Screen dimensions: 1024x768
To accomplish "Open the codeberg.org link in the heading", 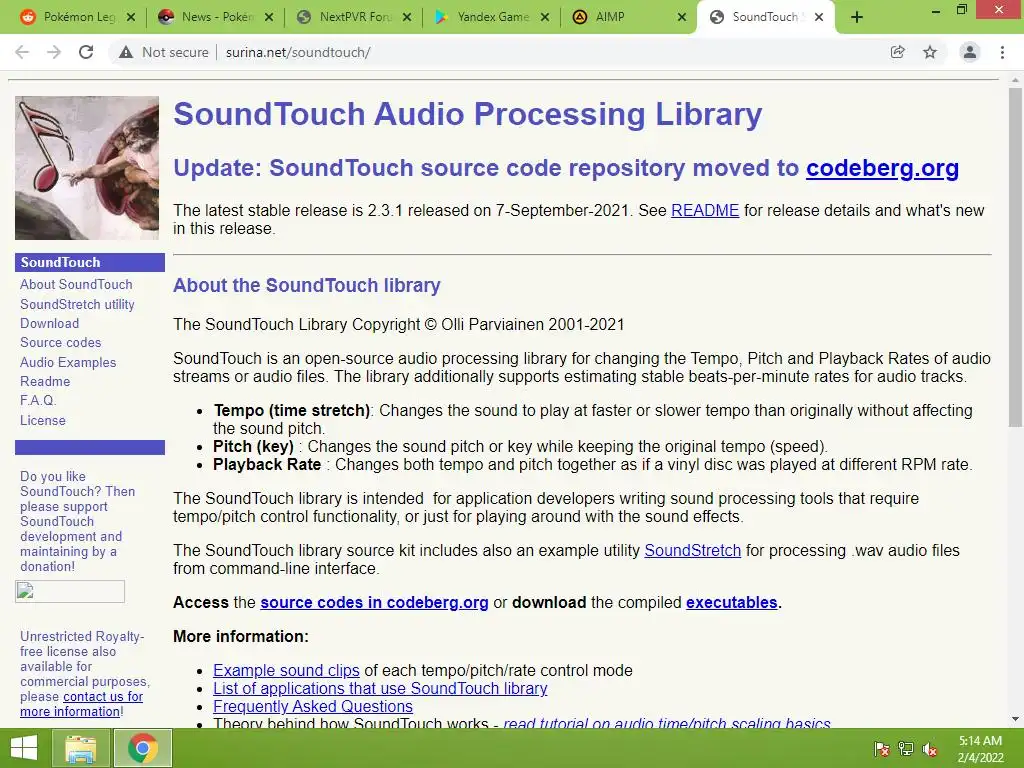I will point(882,168).
